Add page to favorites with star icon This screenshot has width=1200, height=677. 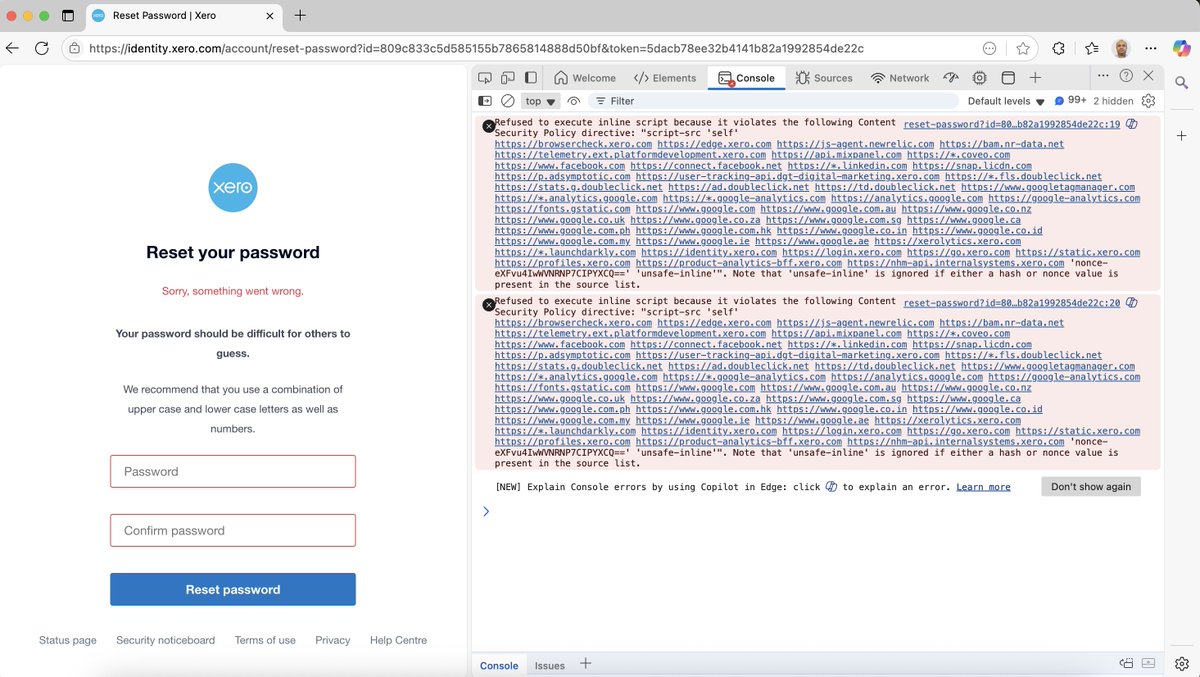coord(1023,48)
